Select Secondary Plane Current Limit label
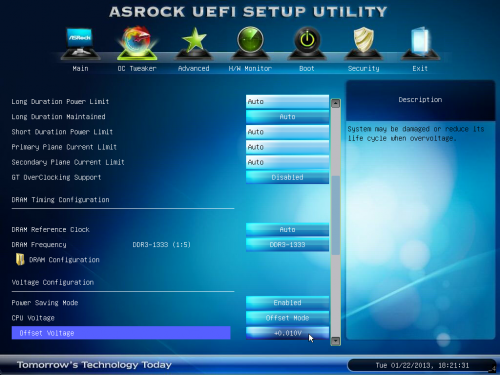The height and width of the screenshot is (375, 500). (x=68, y=162)
